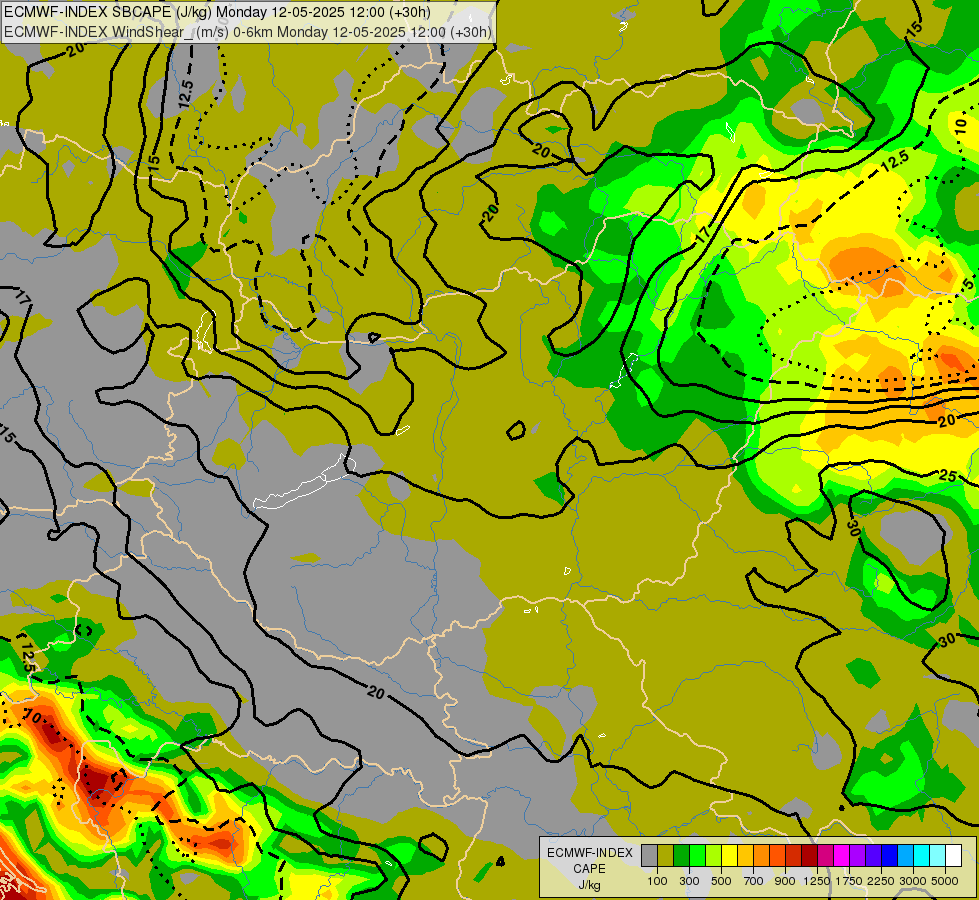Click the 700 tick value in the legend
This screenshot has width=979, height=900.
click(x=754, y=881)
